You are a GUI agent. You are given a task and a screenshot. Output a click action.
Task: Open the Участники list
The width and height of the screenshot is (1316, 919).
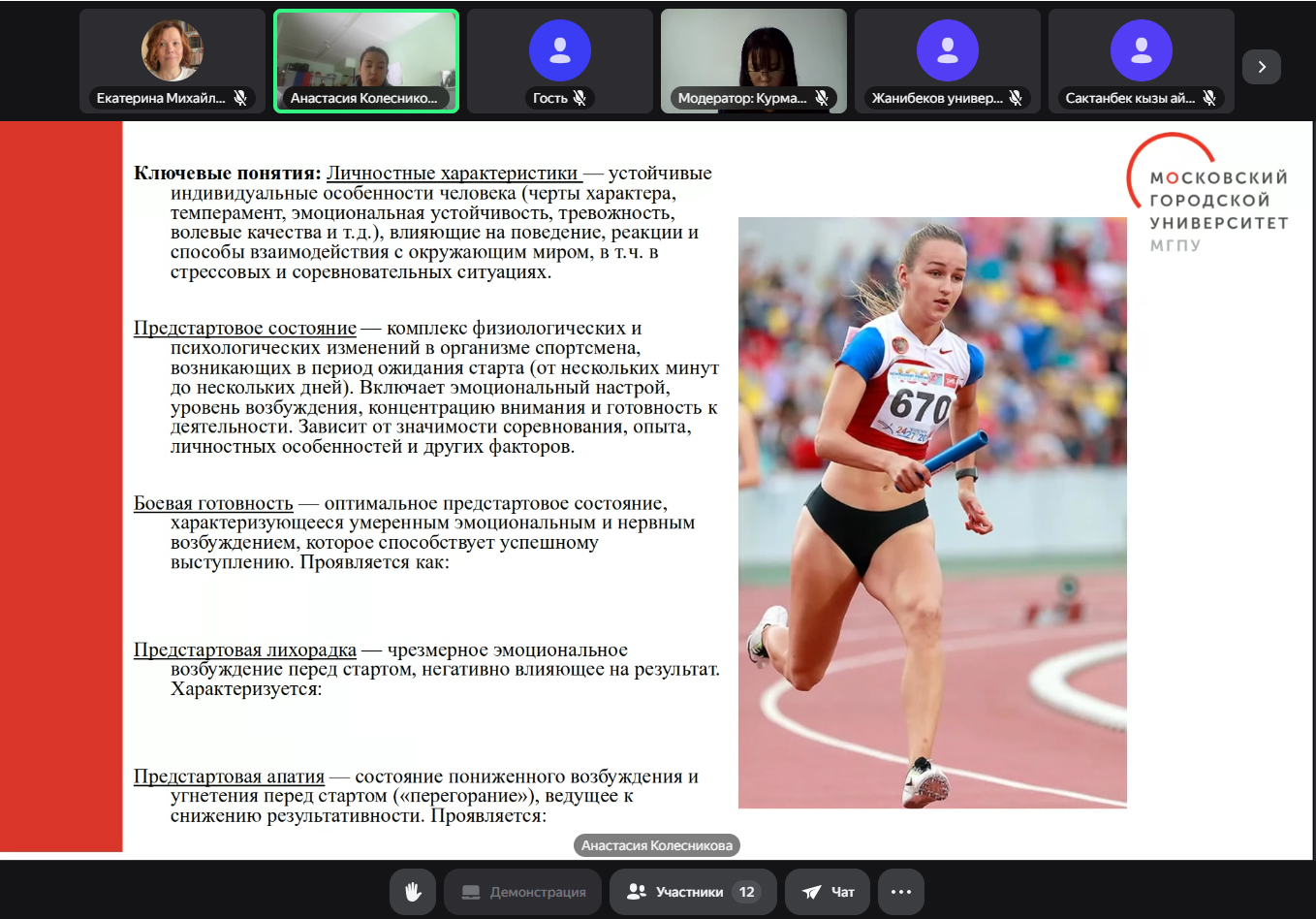tap(692, 892)
